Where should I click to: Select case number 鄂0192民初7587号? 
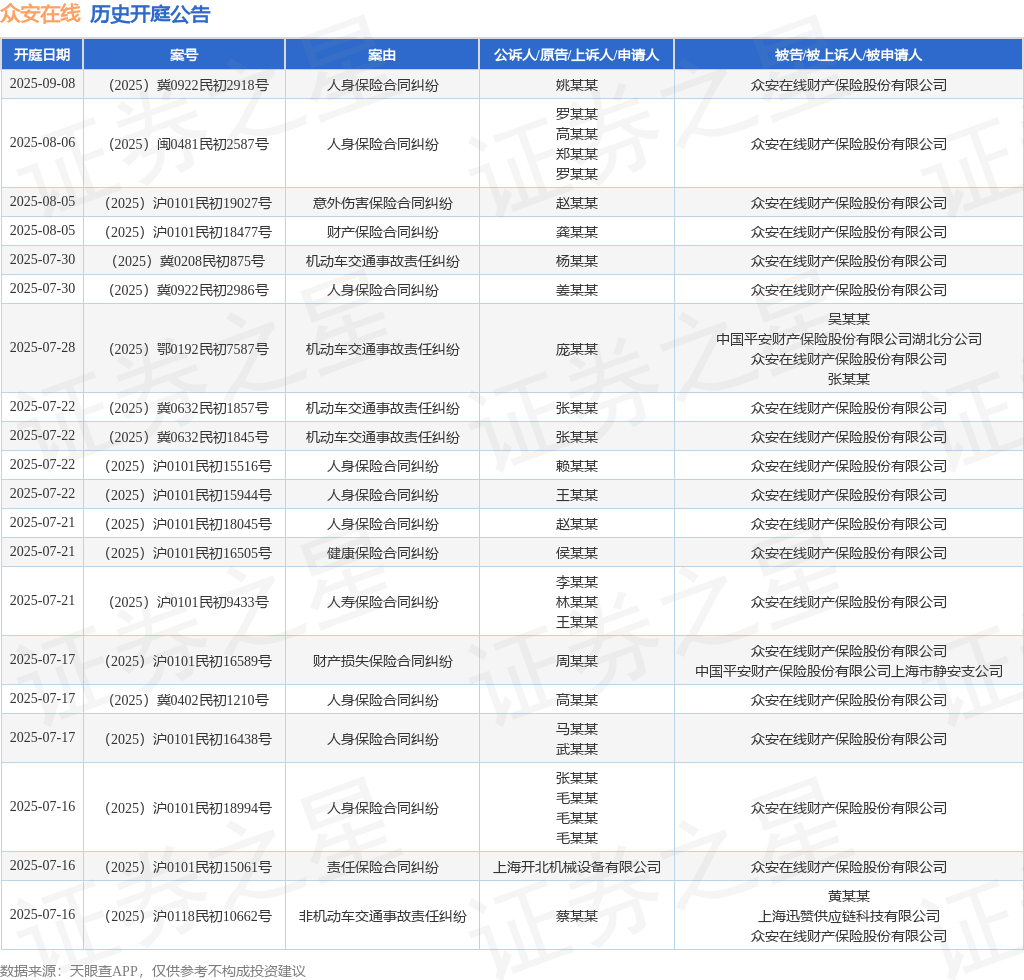coord(189,349)
